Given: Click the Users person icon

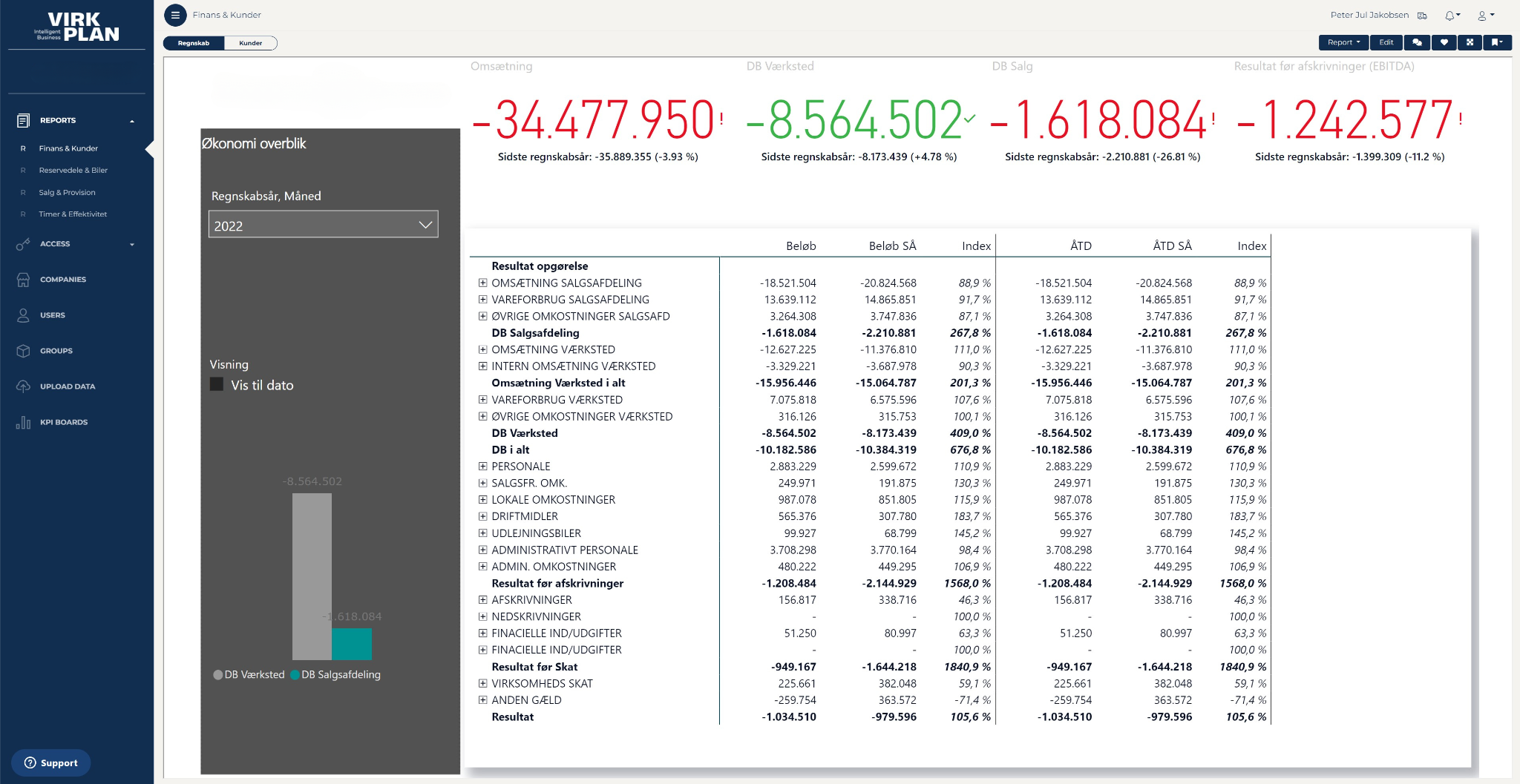Looking at the screenshot, I should [23, 315].
